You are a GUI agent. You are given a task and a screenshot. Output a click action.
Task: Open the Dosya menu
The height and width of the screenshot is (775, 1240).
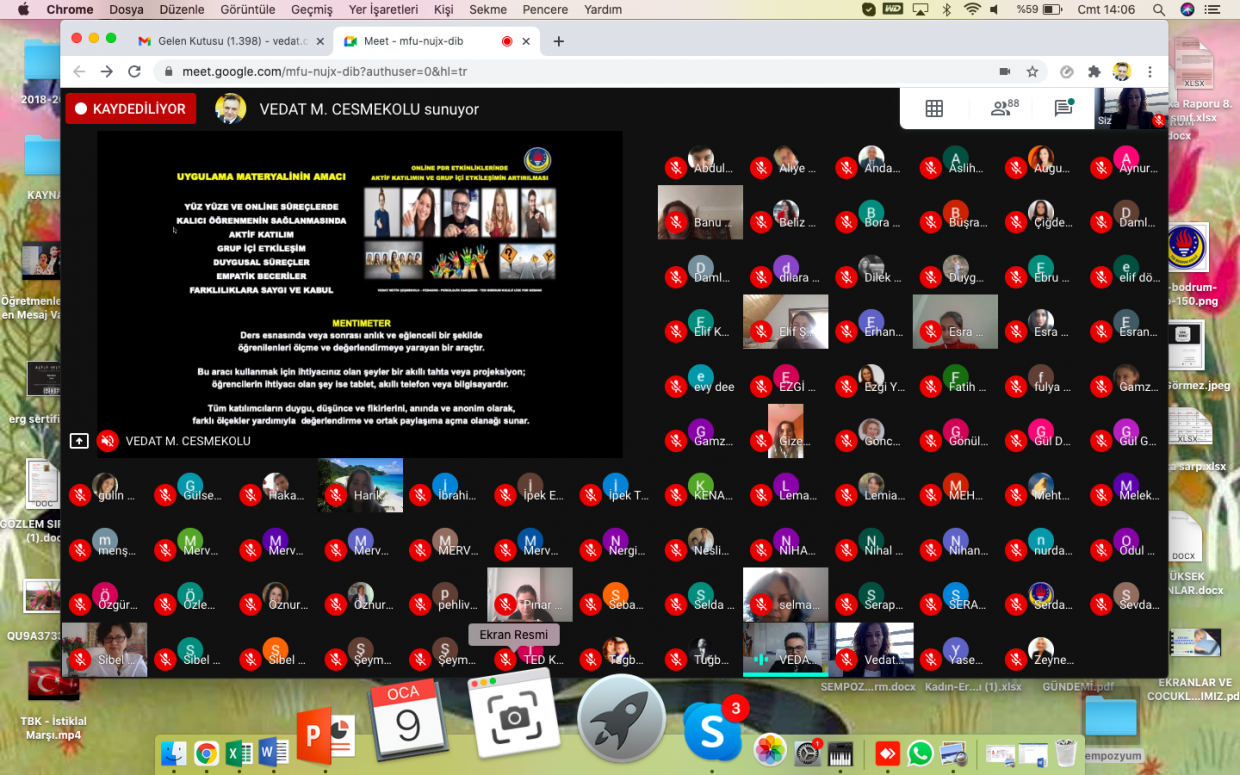coord(126,9)
